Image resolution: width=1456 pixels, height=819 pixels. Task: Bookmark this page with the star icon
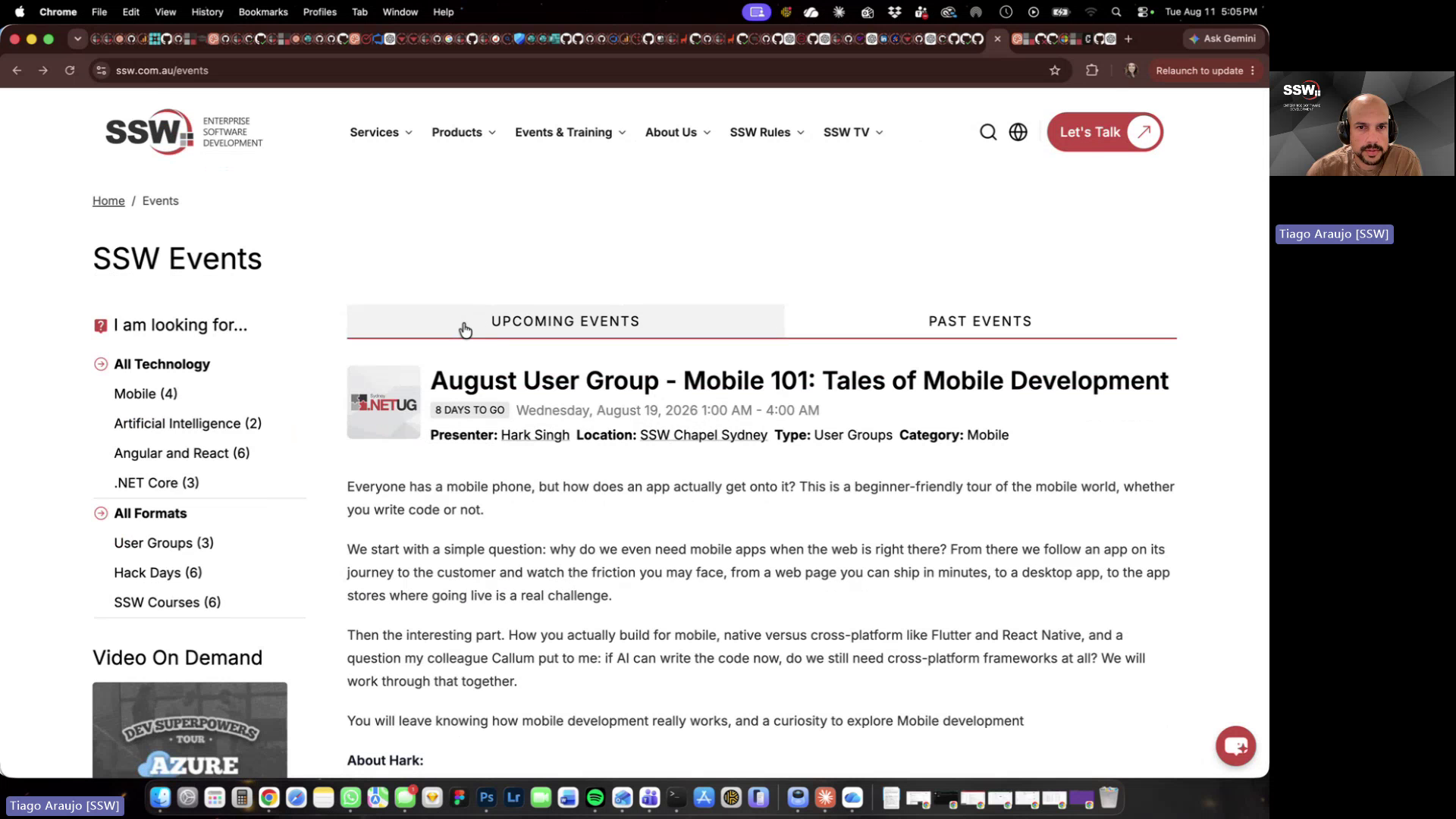(1055, 71)
